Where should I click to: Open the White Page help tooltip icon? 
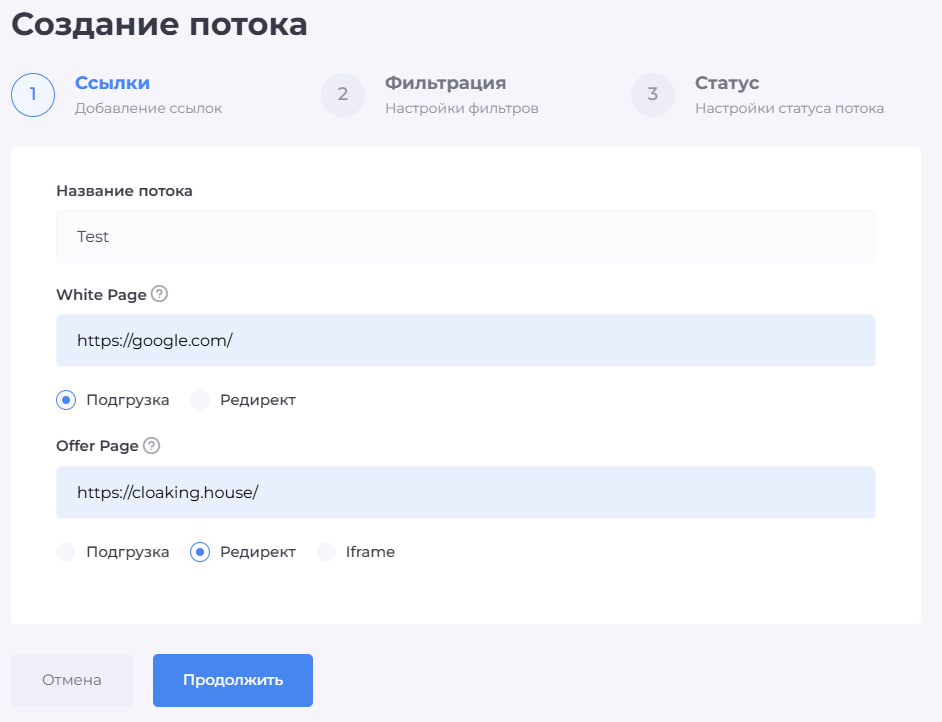coord(159,294)
